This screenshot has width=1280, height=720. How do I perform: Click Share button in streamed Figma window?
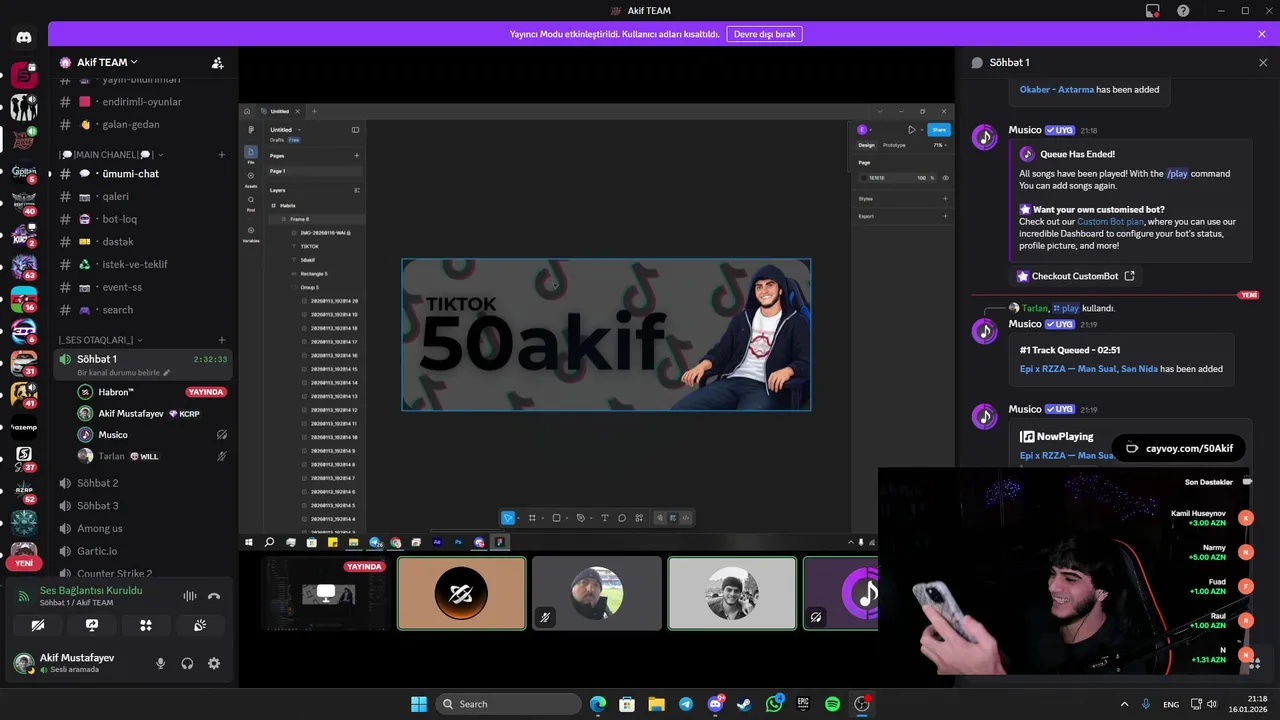click(x=938, y=130)
